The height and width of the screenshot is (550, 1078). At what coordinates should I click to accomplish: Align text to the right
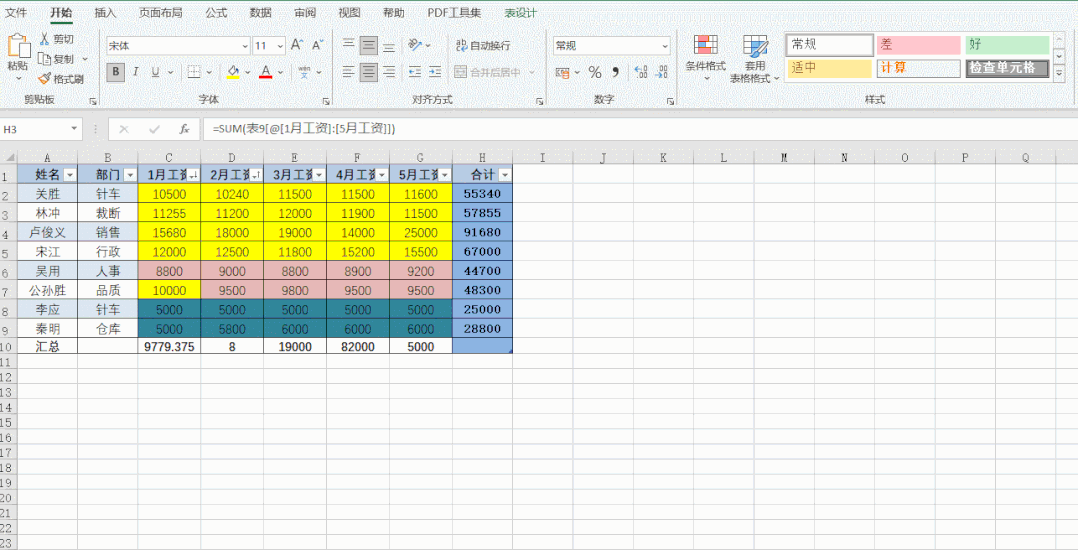coord(389,72)
